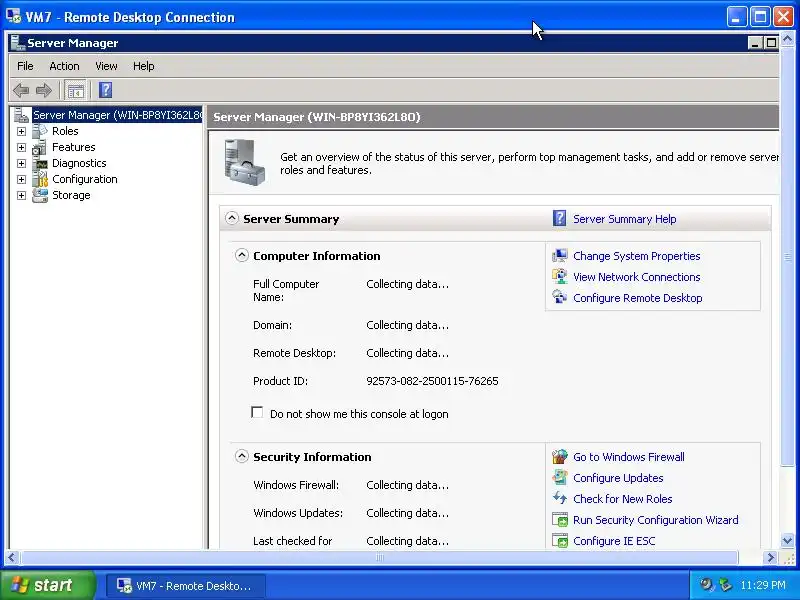The image size is (800, 600).
Task: Open the Help menu
Action: (143, 66)
